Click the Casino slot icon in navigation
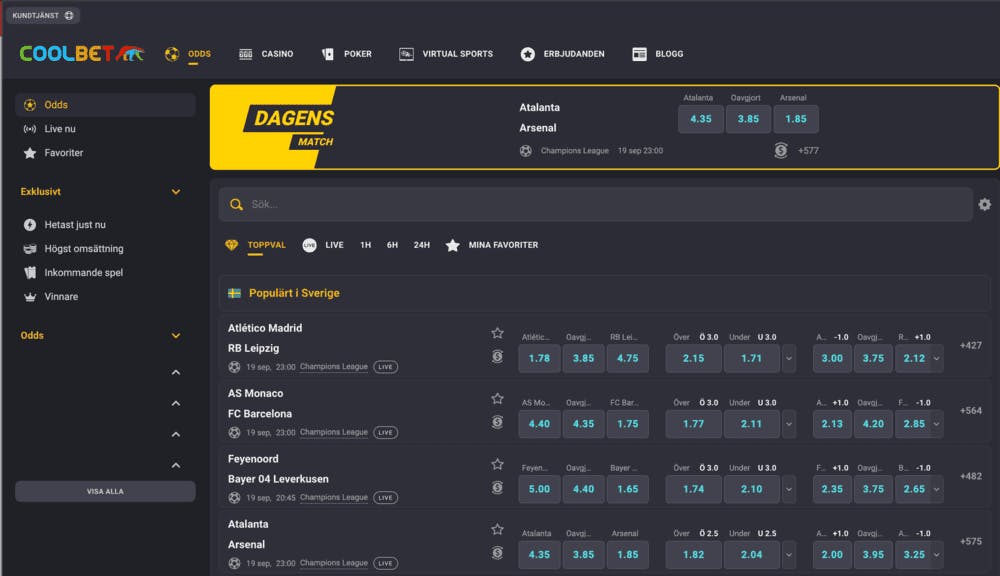 [x=246, y=54]
